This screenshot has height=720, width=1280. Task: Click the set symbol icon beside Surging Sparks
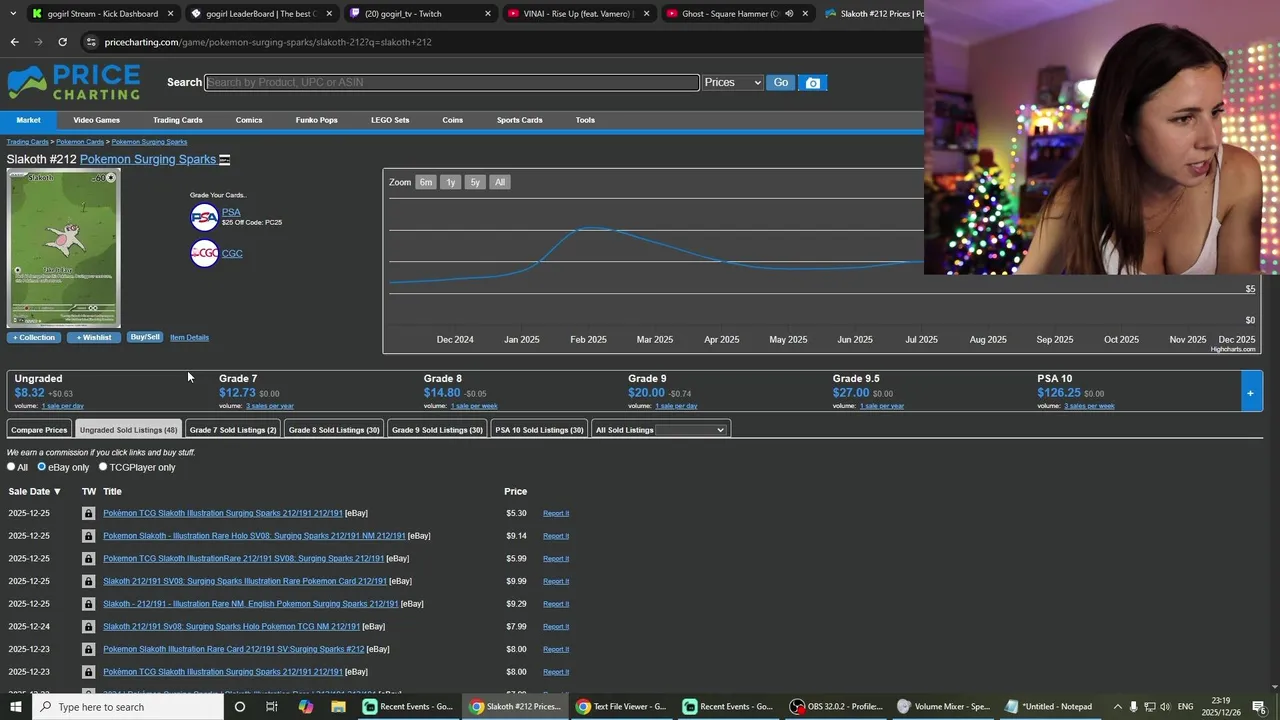[225, 160]
